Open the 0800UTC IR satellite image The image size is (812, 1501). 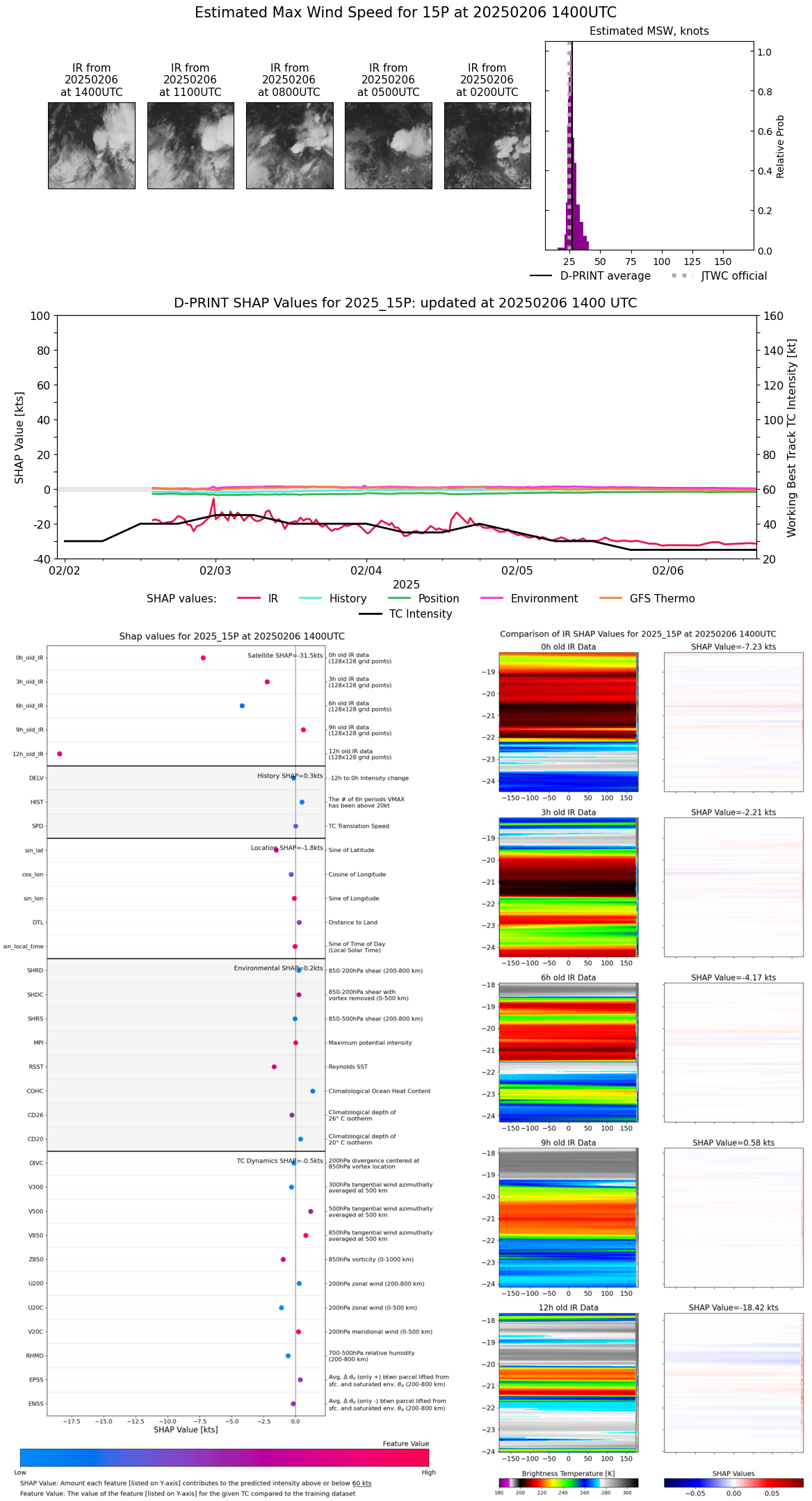289,145
